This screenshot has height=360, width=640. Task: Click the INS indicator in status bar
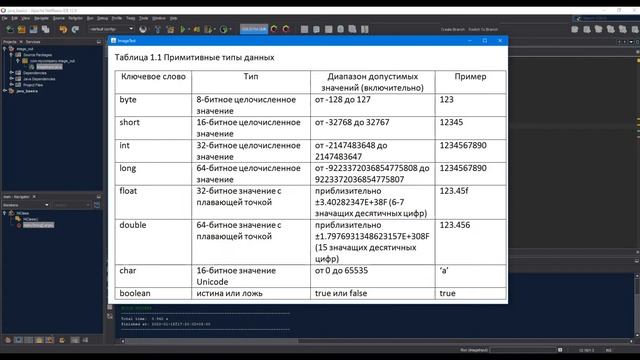tap(608, 350)
